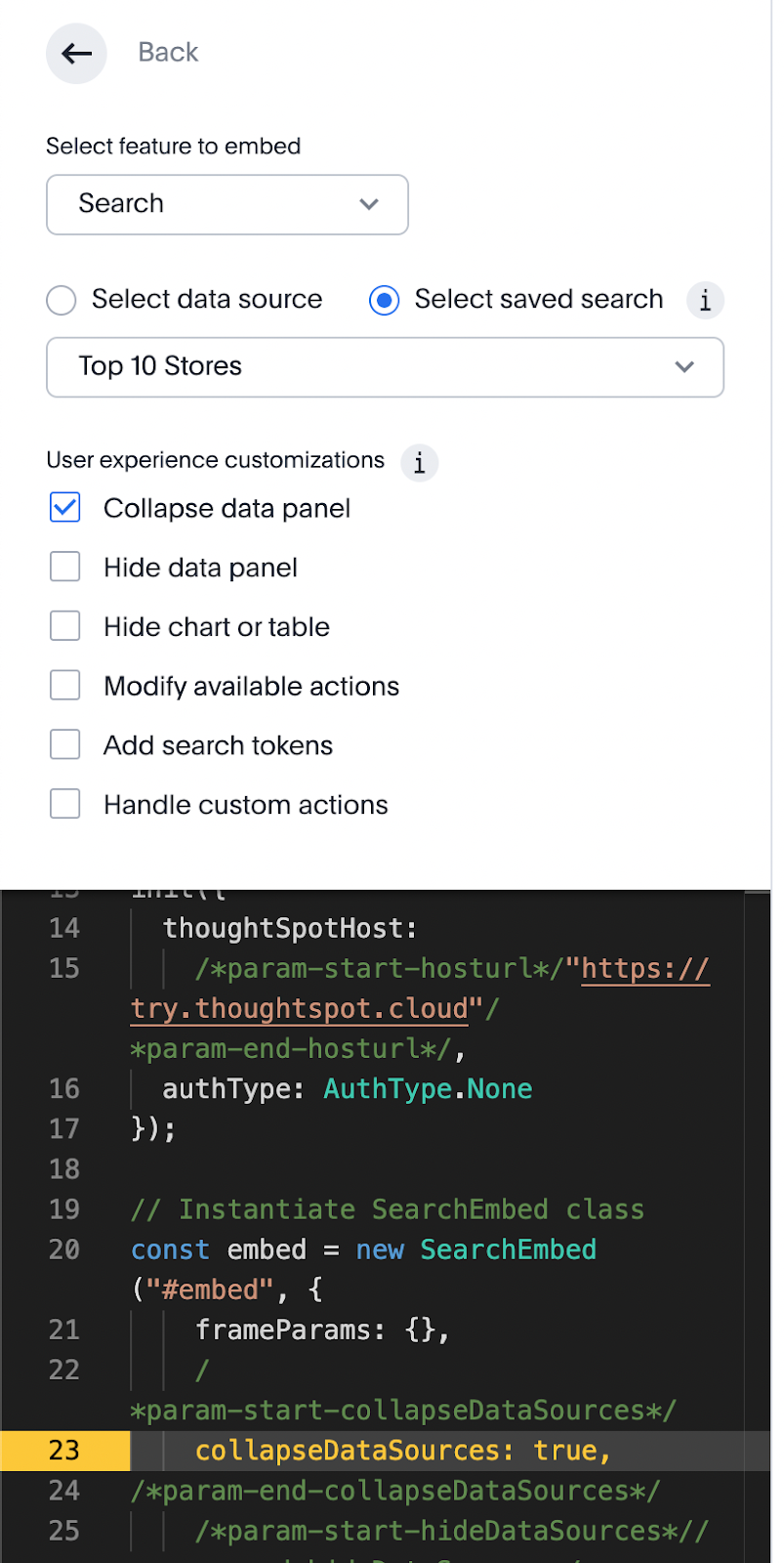The width and height of the screenshot is (784, 1563).
Task: Enable Add search tokens checkbox
Action: click(65, 745)
